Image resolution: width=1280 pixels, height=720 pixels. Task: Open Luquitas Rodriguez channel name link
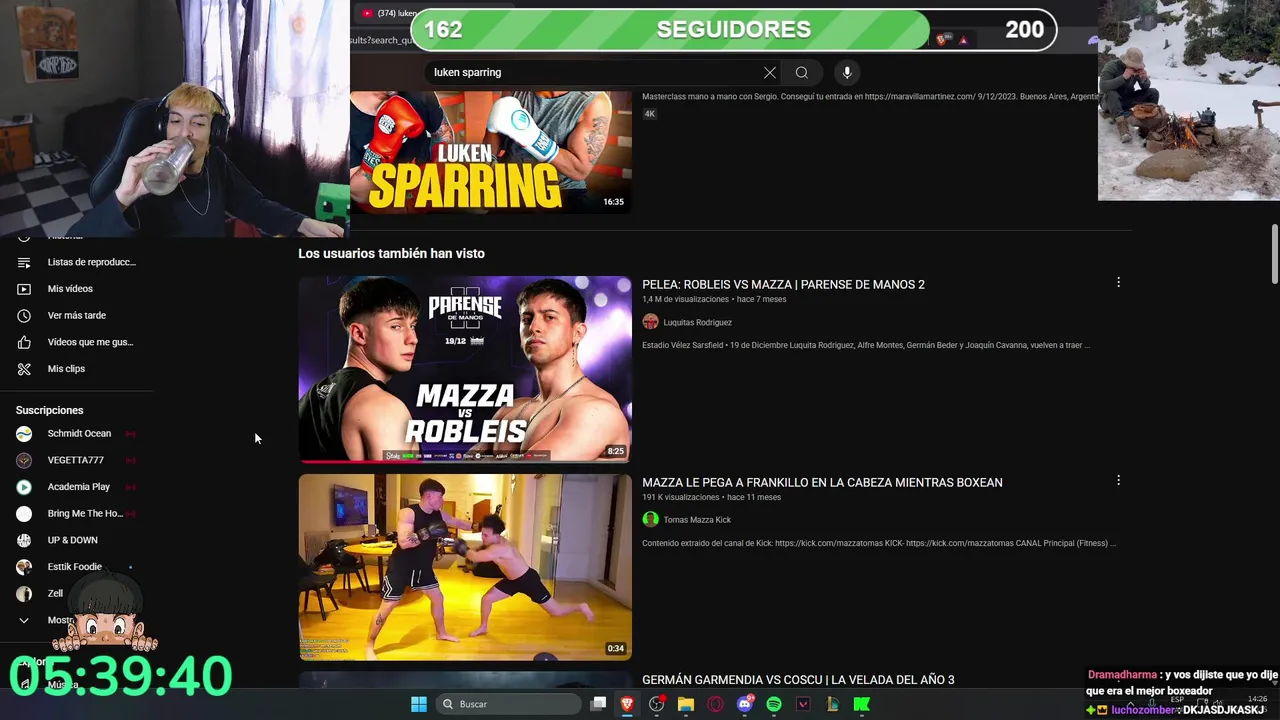(697, 322)
